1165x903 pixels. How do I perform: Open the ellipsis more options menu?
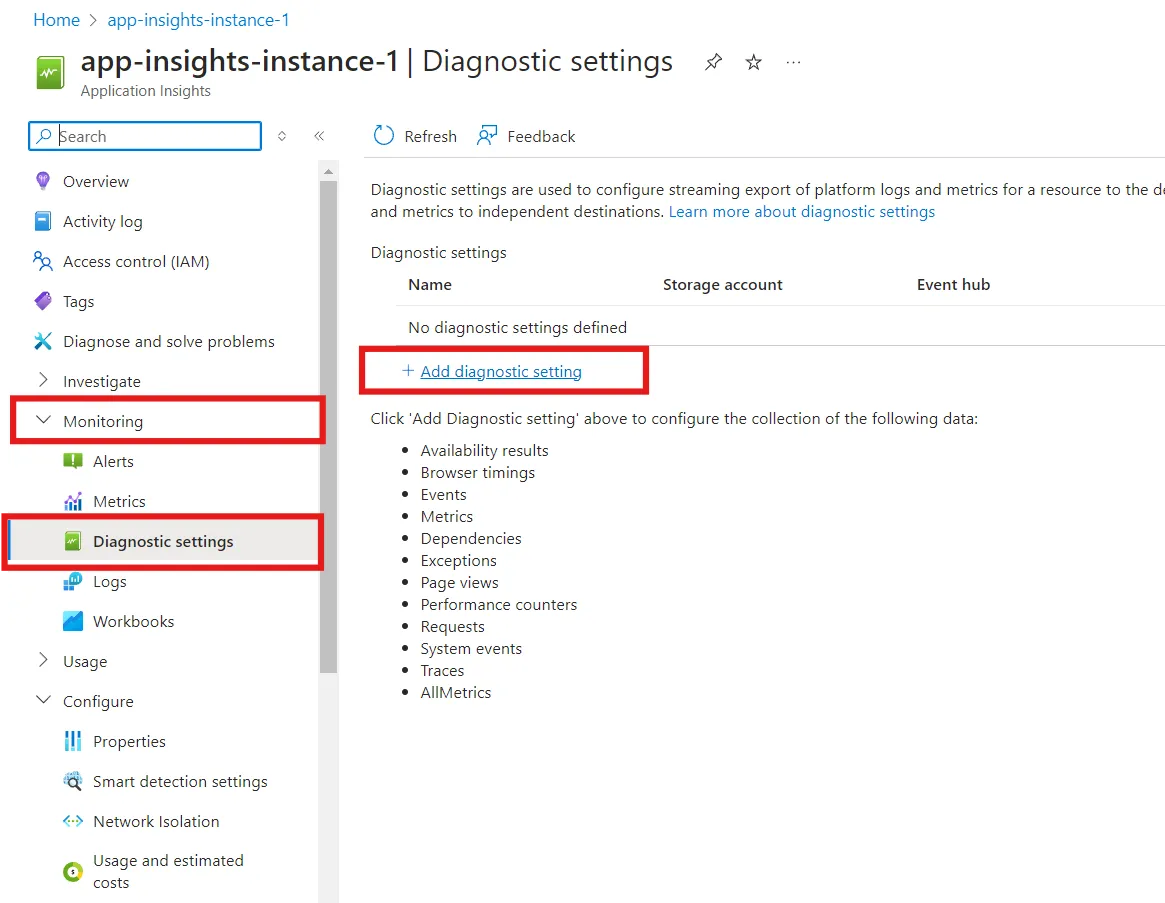794,62
